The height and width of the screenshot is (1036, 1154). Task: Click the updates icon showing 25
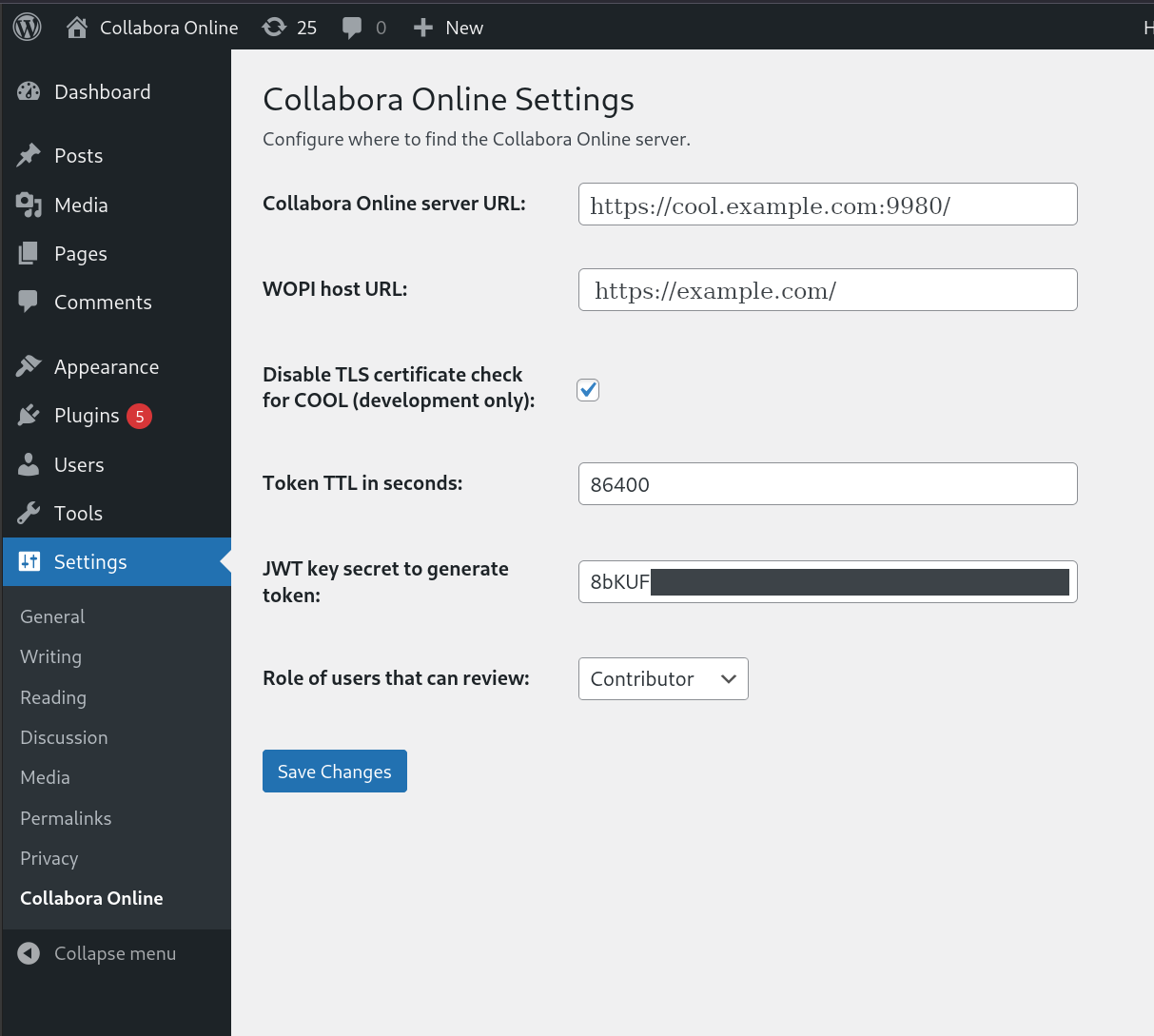click(x=275, y=27)
